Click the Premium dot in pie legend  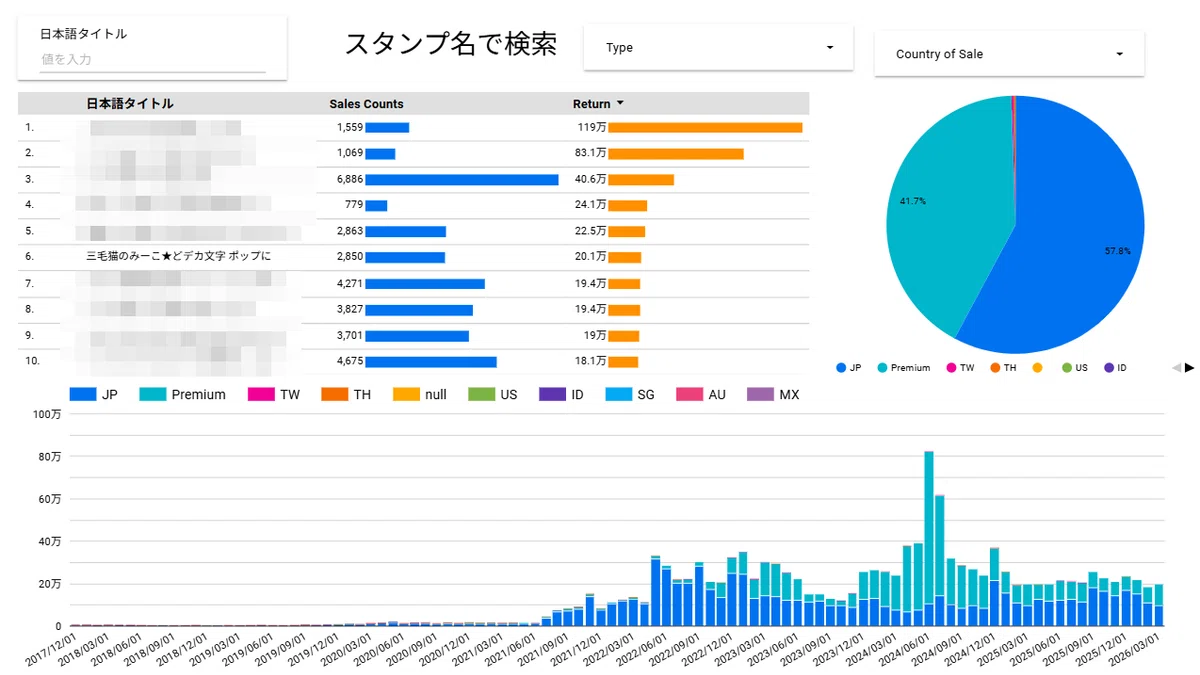[882, 368]
